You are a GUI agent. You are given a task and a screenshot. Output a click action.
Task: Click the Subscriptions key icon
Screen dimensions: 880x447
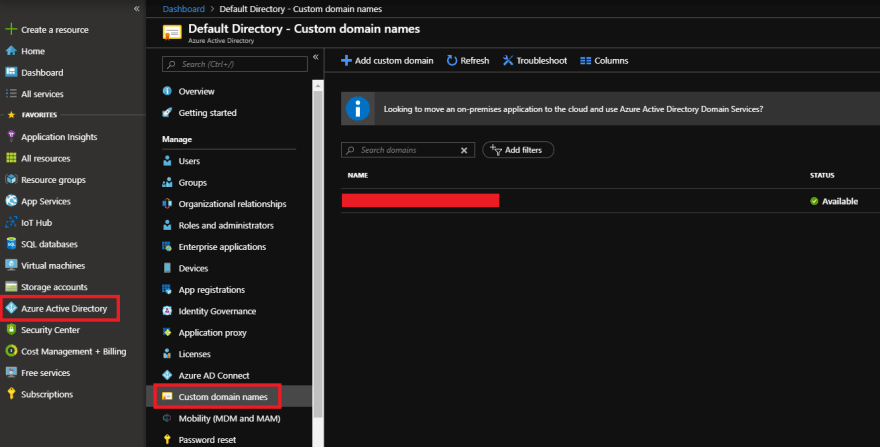click(x=11, y=394)
